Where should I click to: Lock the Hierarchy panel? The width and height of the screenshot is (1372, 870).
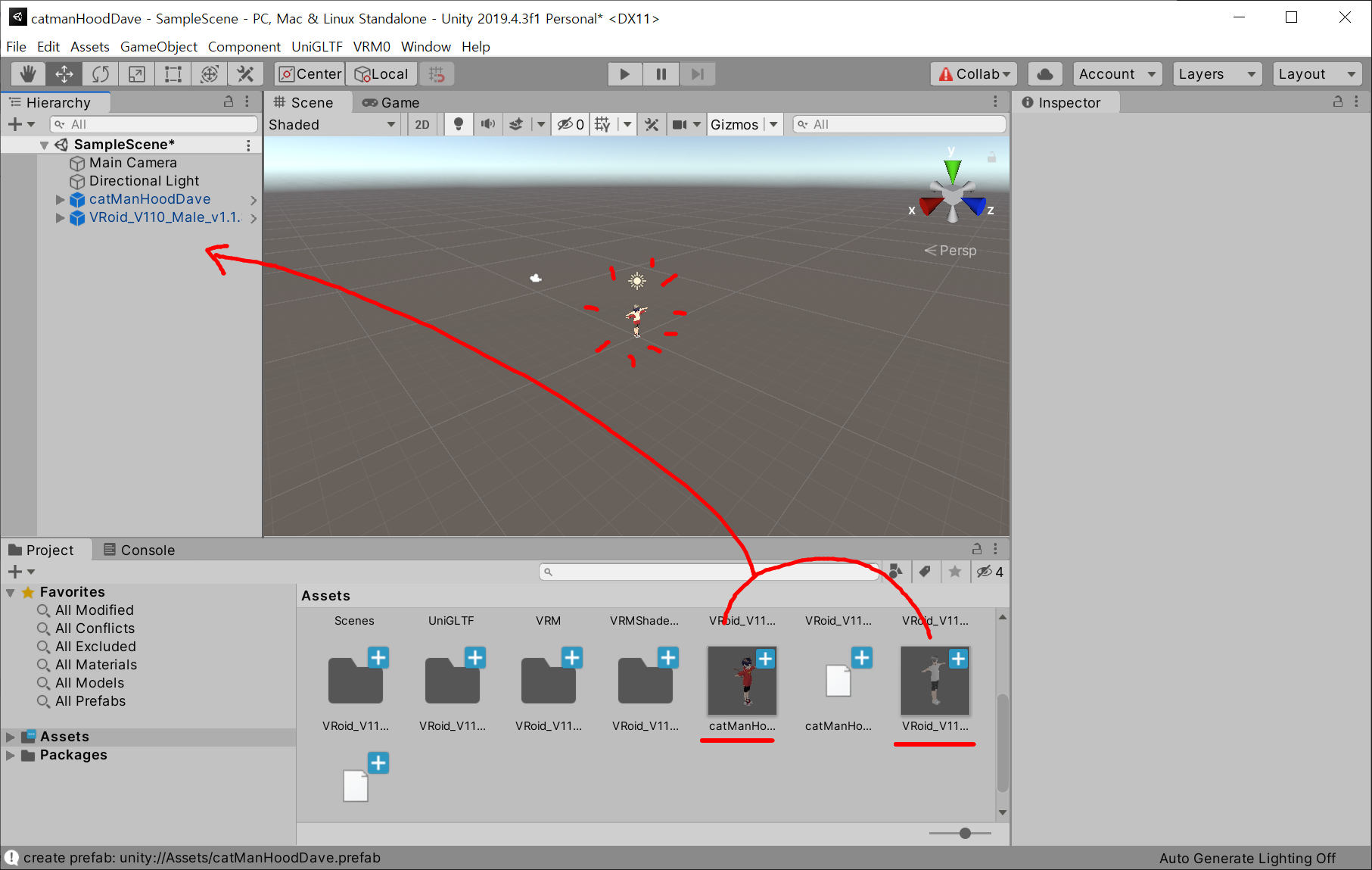tap(229, 101)
